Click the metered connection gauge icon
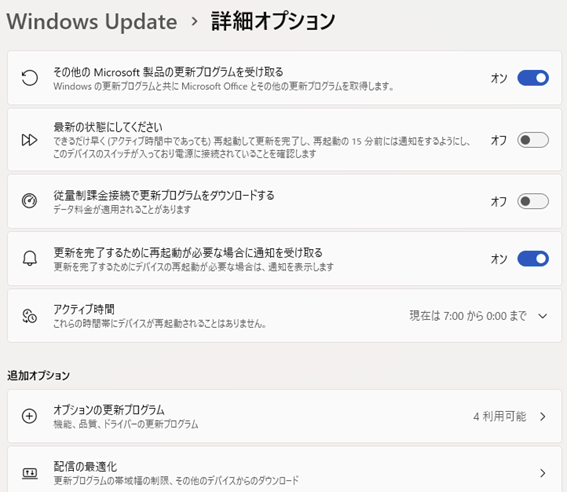567x492 pixels. 29,201
